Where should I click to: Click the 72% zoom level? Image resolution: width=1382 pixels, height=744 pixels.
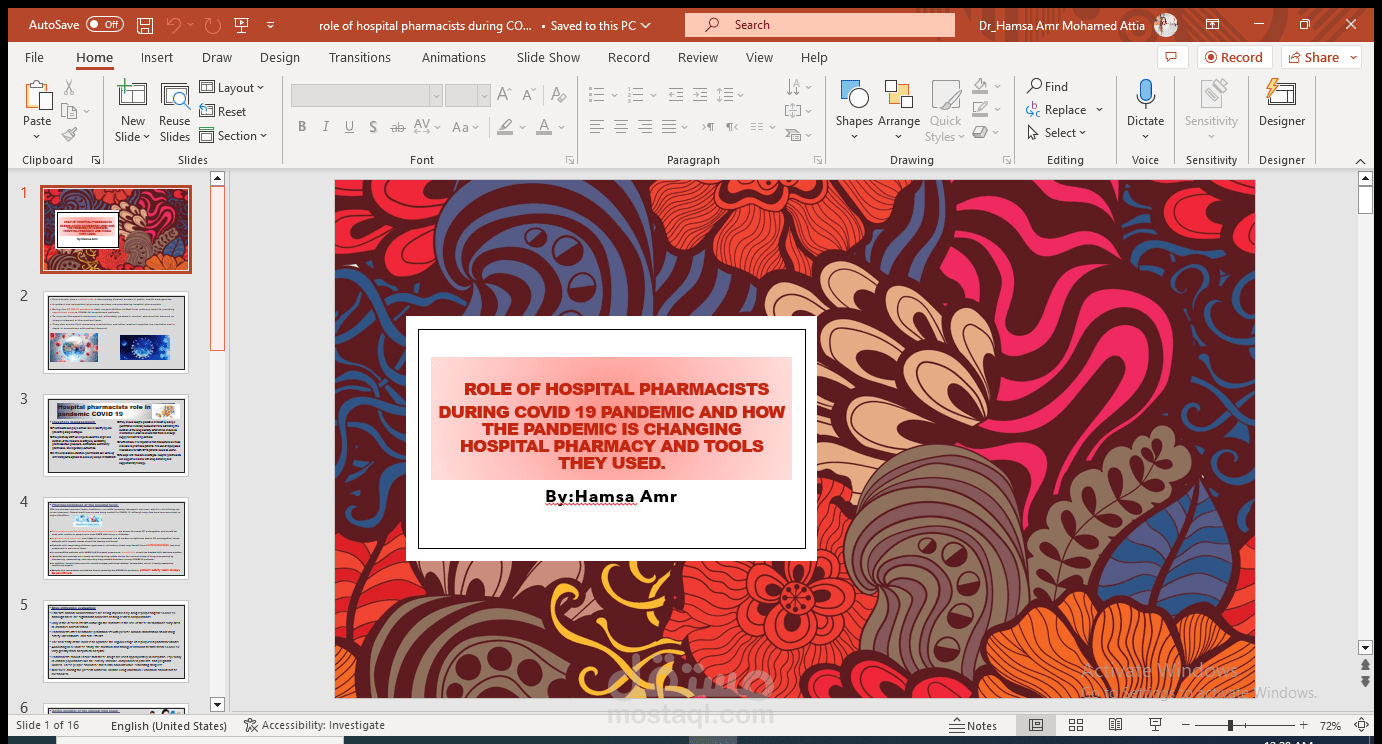pos(1330,725)
